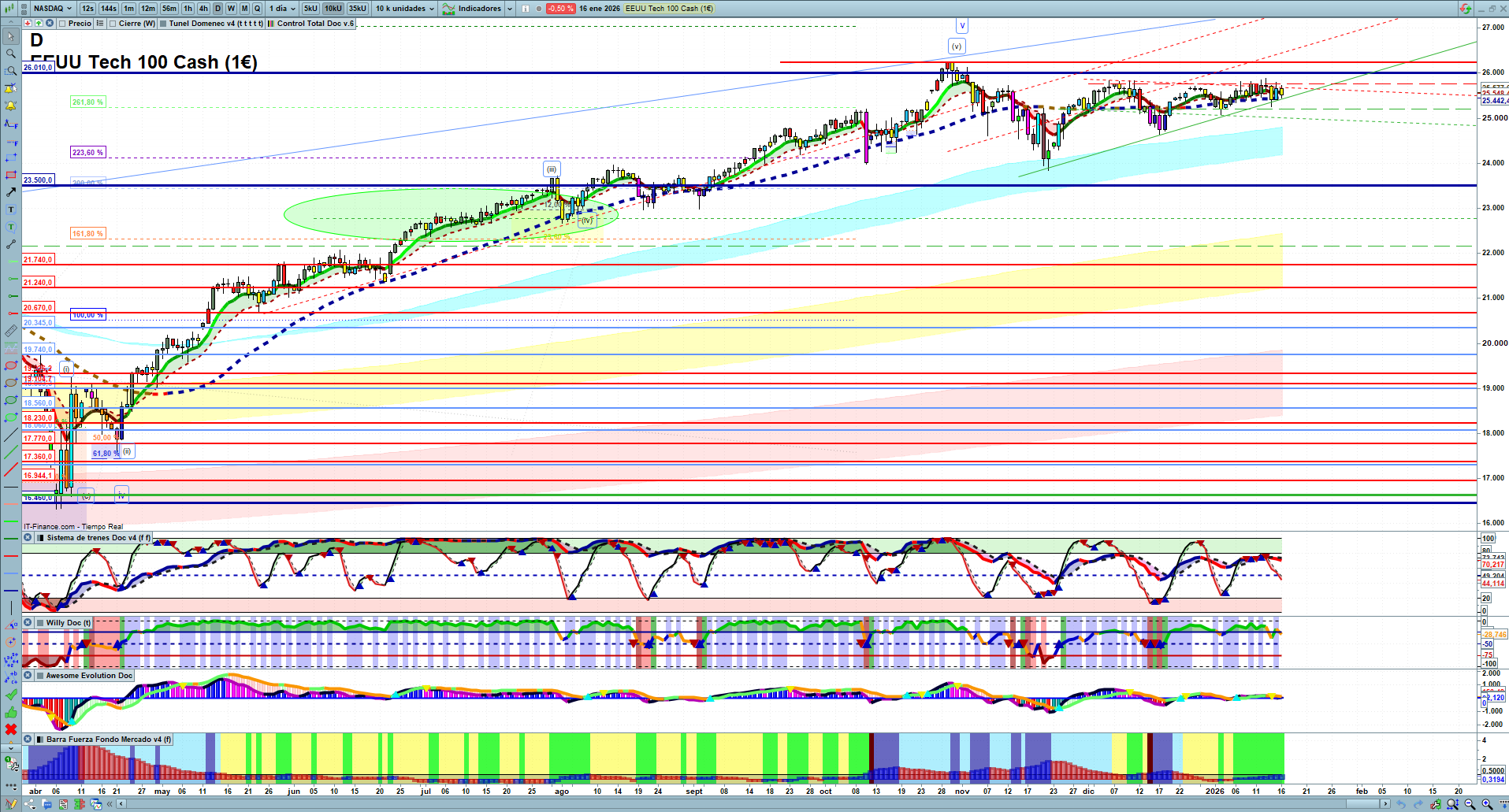Select the black arrow drawing tool
The height and width of the screenshot is (812, 1509).
pos(11,192)
